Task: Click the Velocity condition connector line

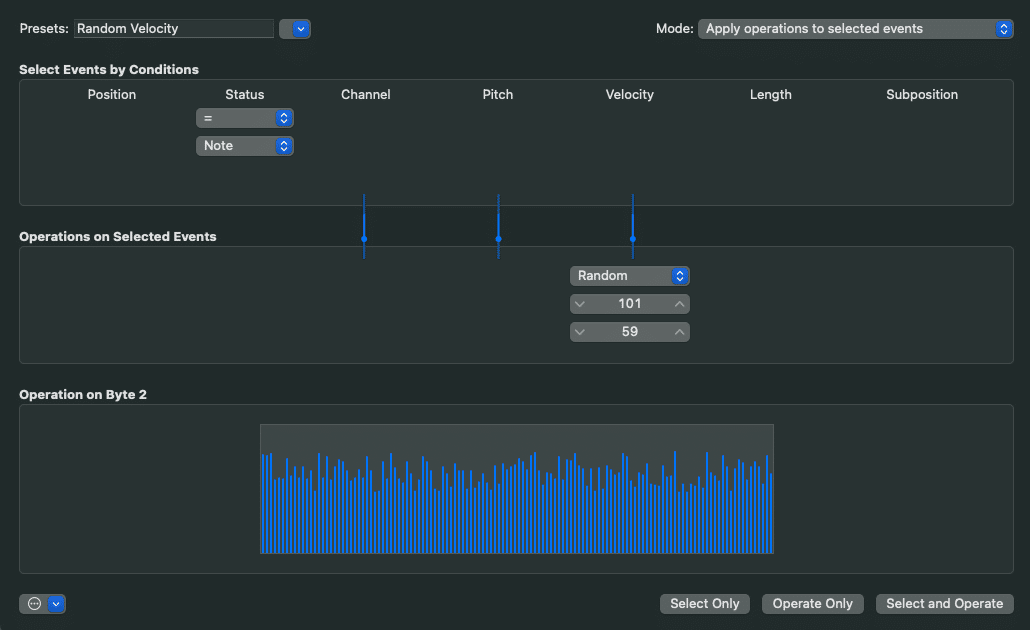Action: click(x=633, y=225)
